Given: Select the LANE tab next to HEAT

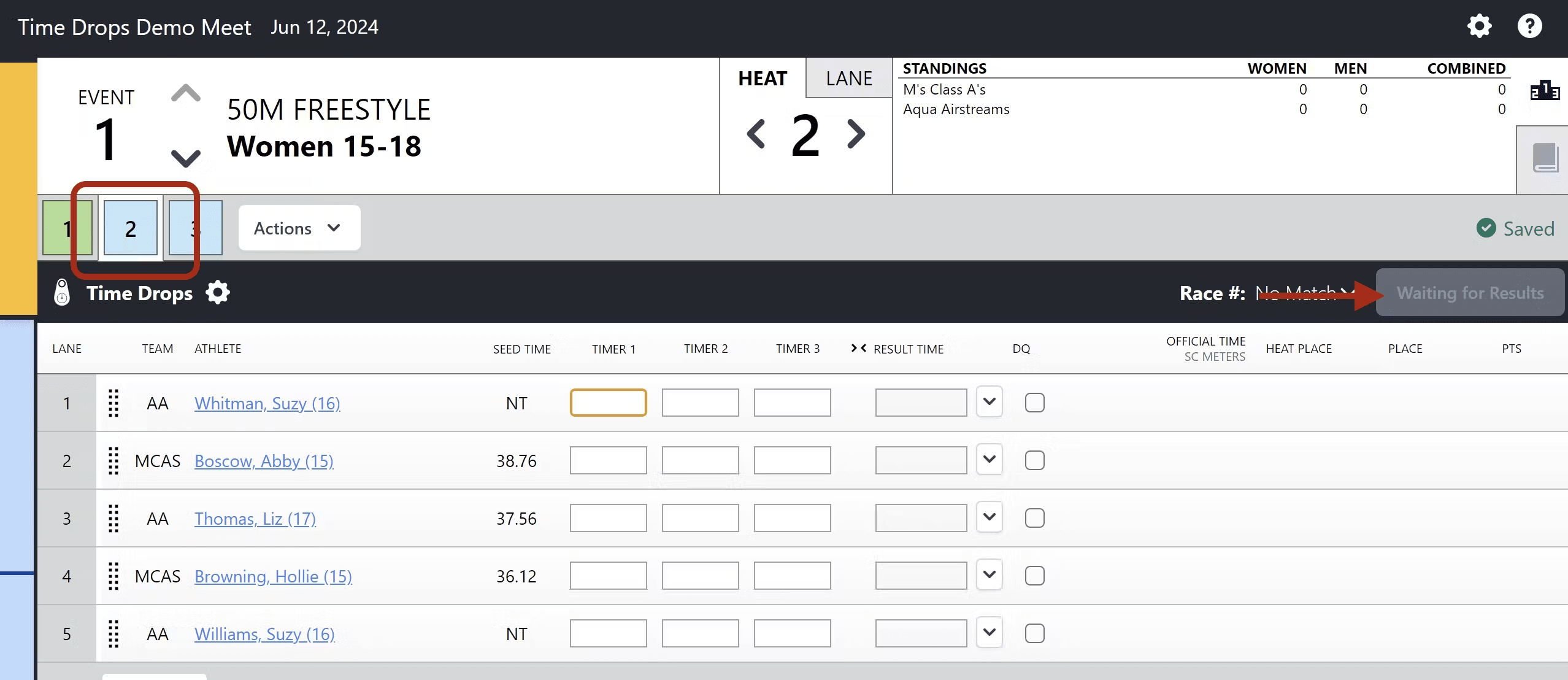Looking at the screenshot, I should pyautogui.click(x=848, y=78).
